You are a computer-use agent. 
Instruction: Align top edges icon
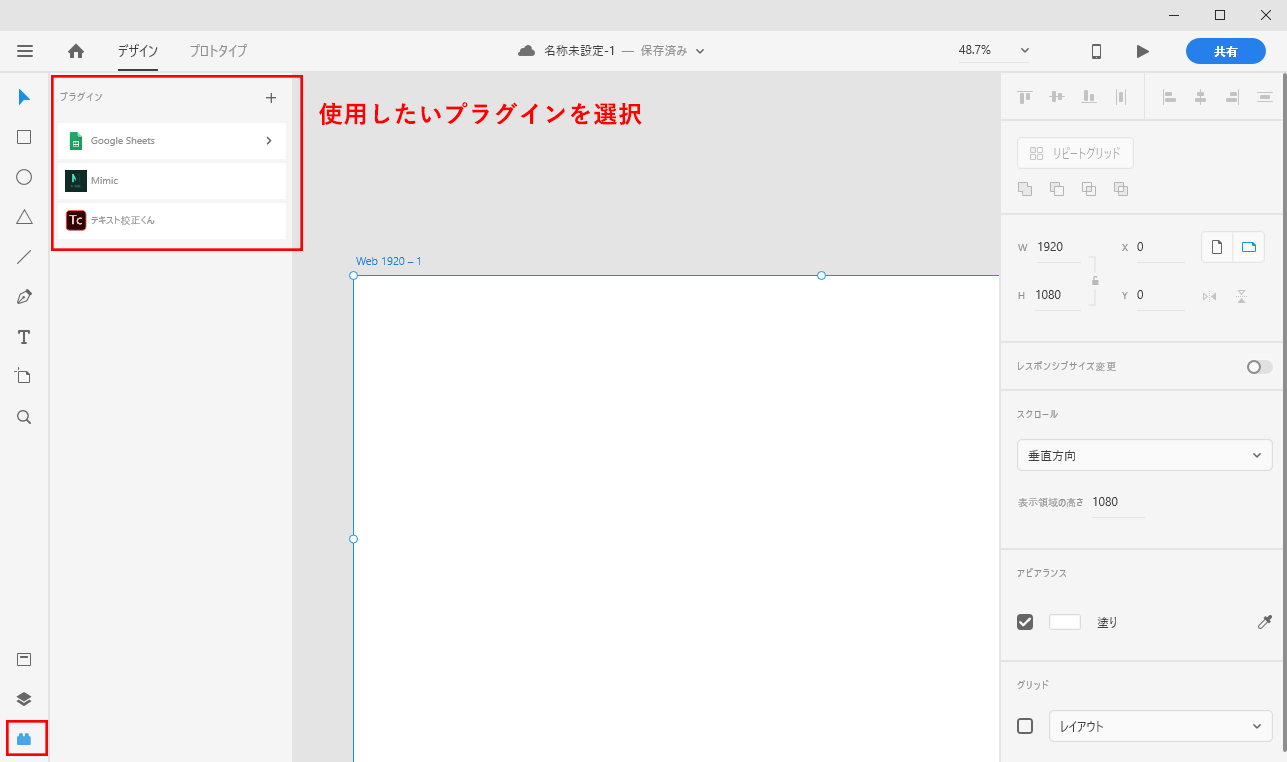click(1025, 97)
